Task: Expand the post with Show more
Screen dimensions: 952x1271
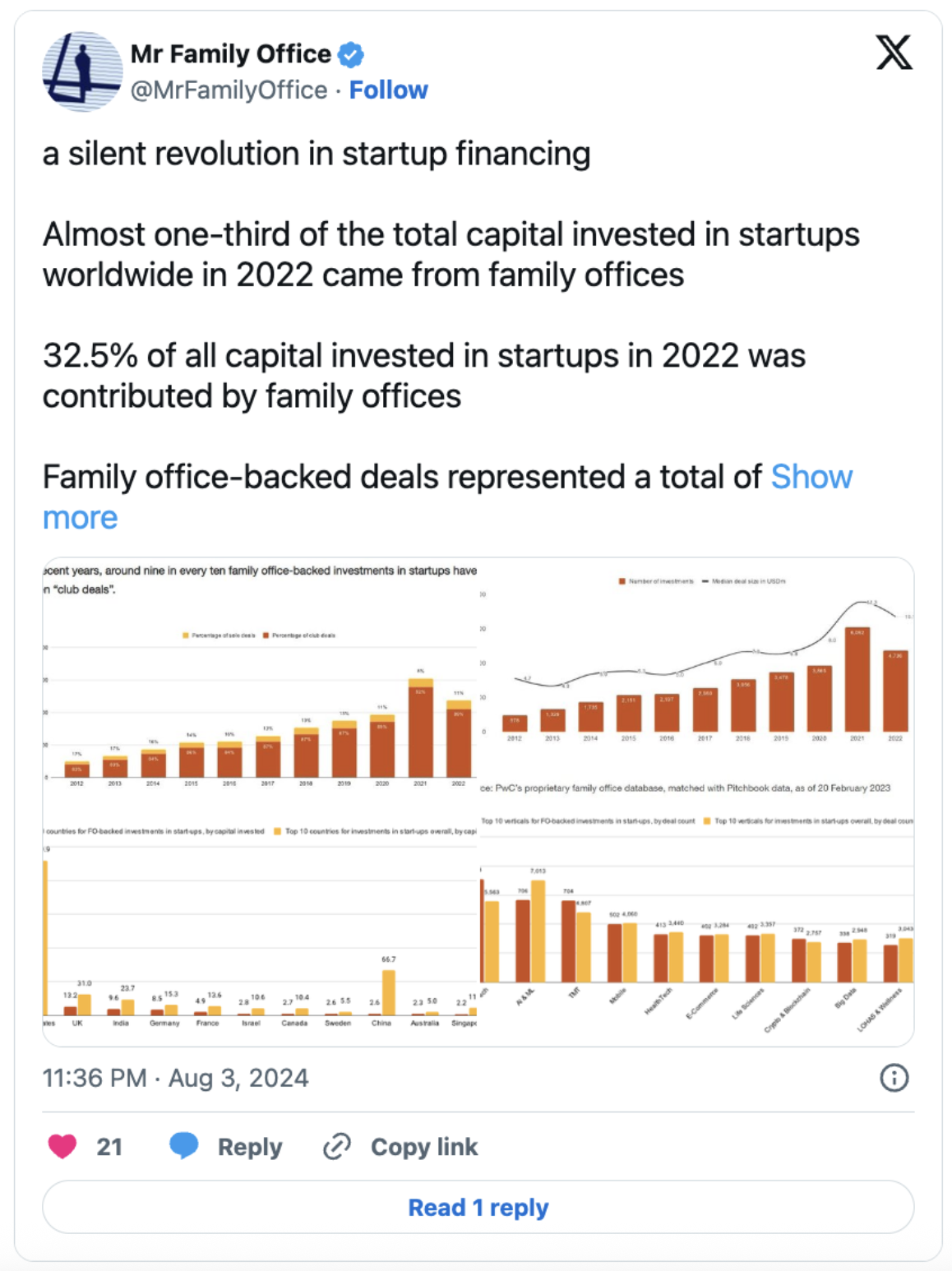Action: pyautogui.click(x=811, y=477)
